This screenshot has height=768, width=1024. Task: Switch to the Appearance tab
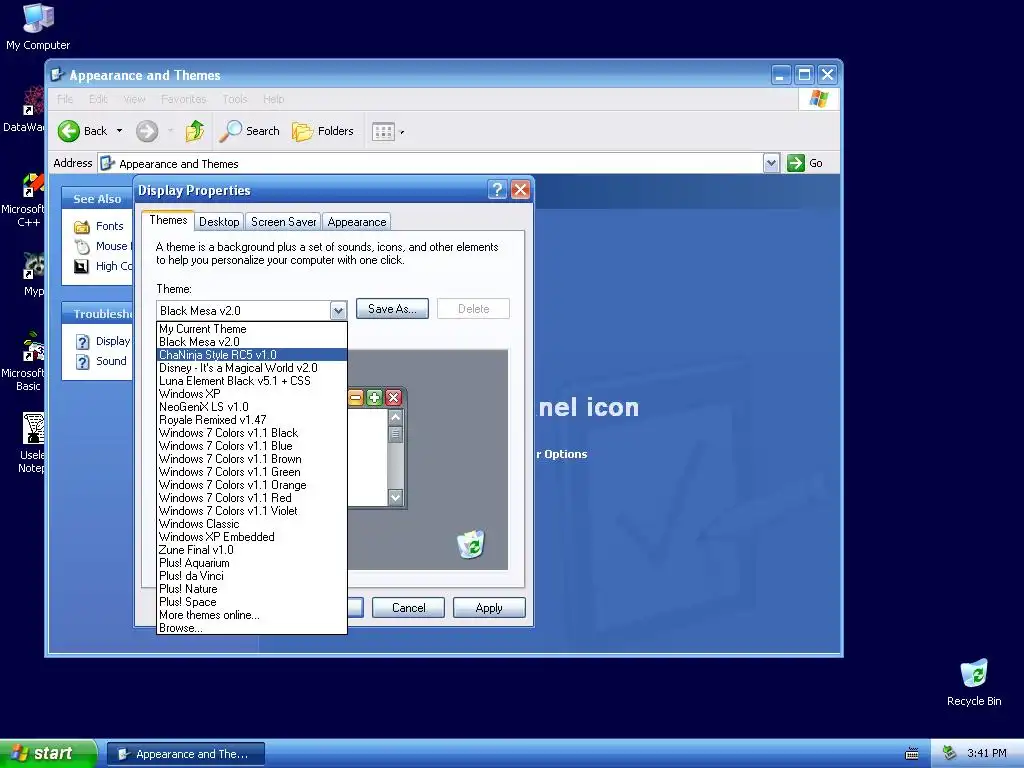click(357, 222)
